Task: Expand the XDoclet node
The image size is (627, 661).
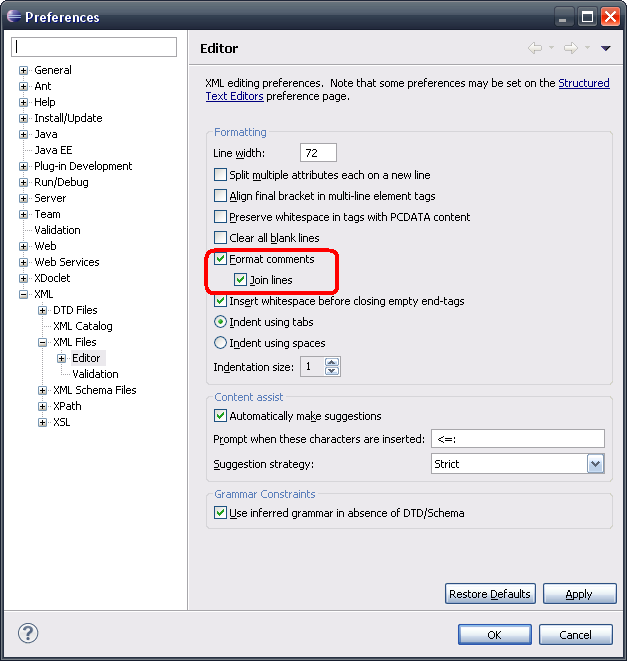Action: pyautogui.click(x=24, y=279)
